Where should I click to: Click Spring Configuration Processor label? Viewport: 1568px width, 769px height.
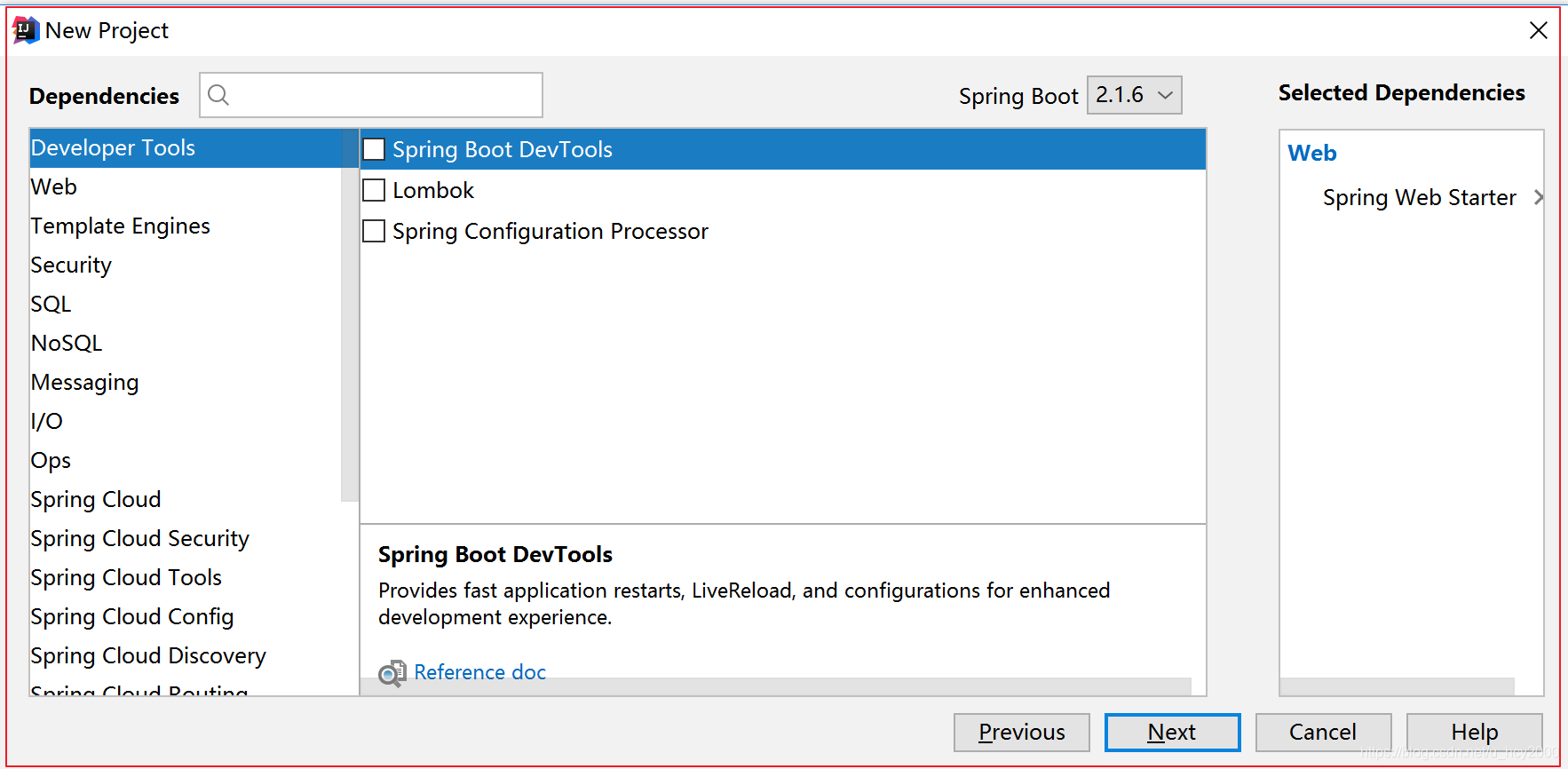(x=550, y=231)
